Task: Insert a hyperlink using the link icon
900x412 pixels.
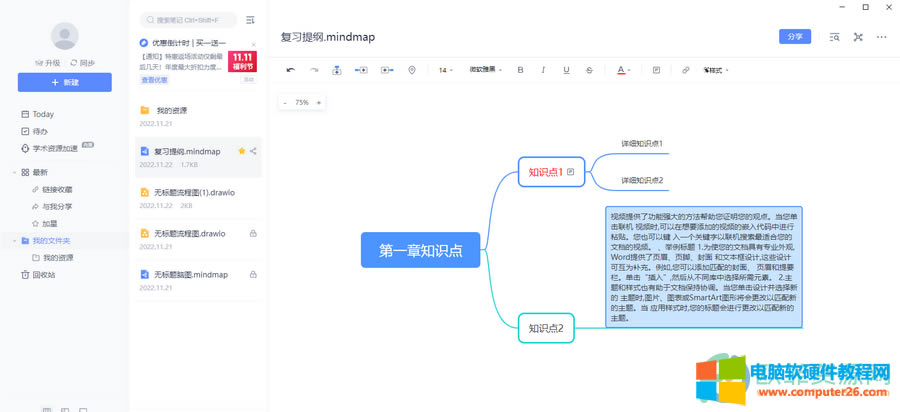Action: (x=685, y=70)
